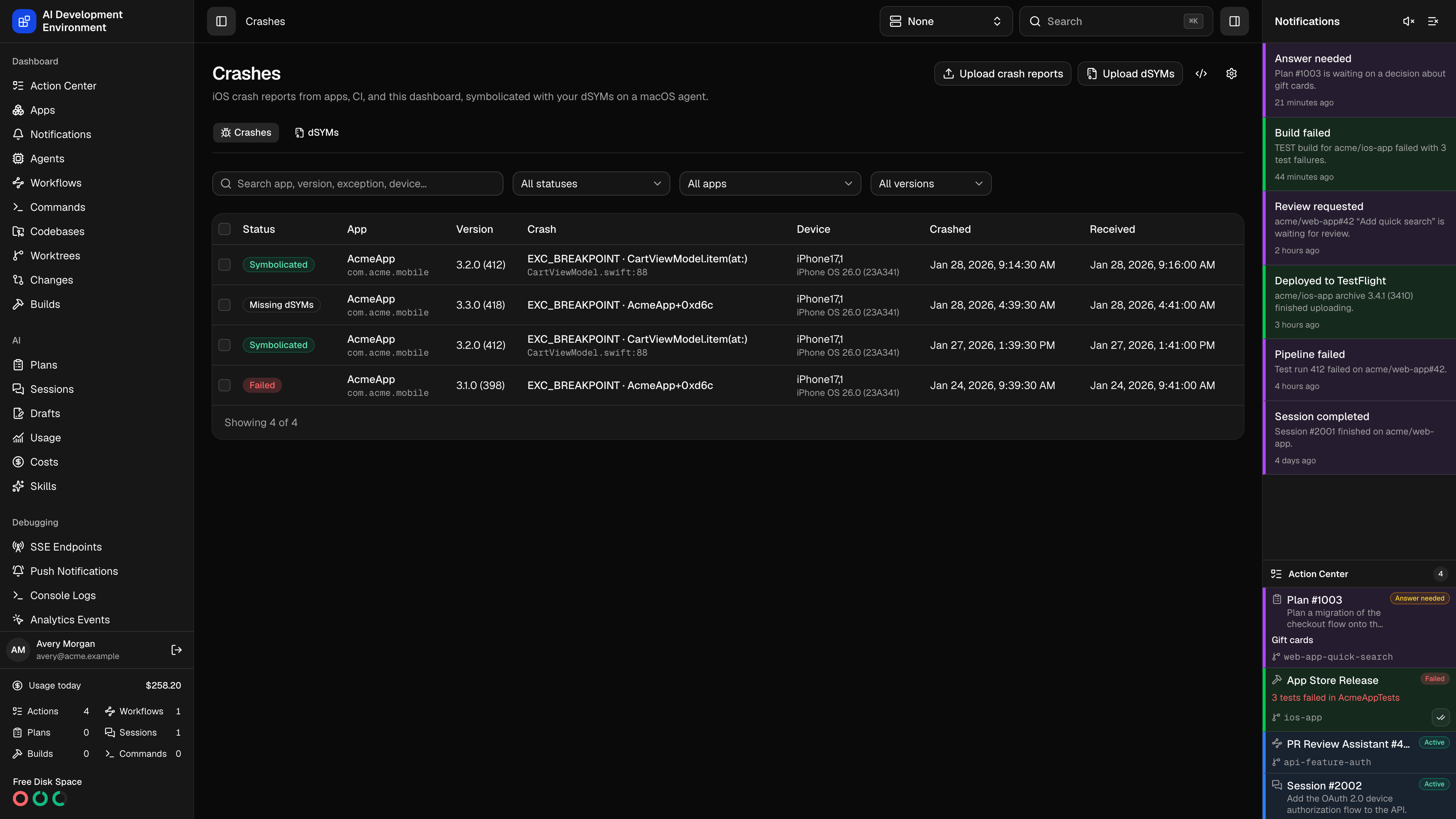Image resolution: width=1456 pixels, height=819 pixels.
Task: Check the Failed crash row checkbox
Action: (x=224, y=385)
